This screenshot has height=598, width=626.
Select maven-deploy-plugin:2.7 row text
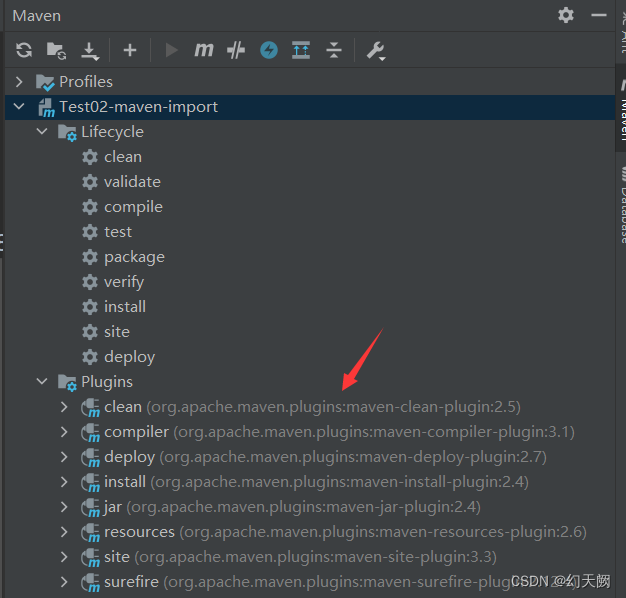click(325, 457)
